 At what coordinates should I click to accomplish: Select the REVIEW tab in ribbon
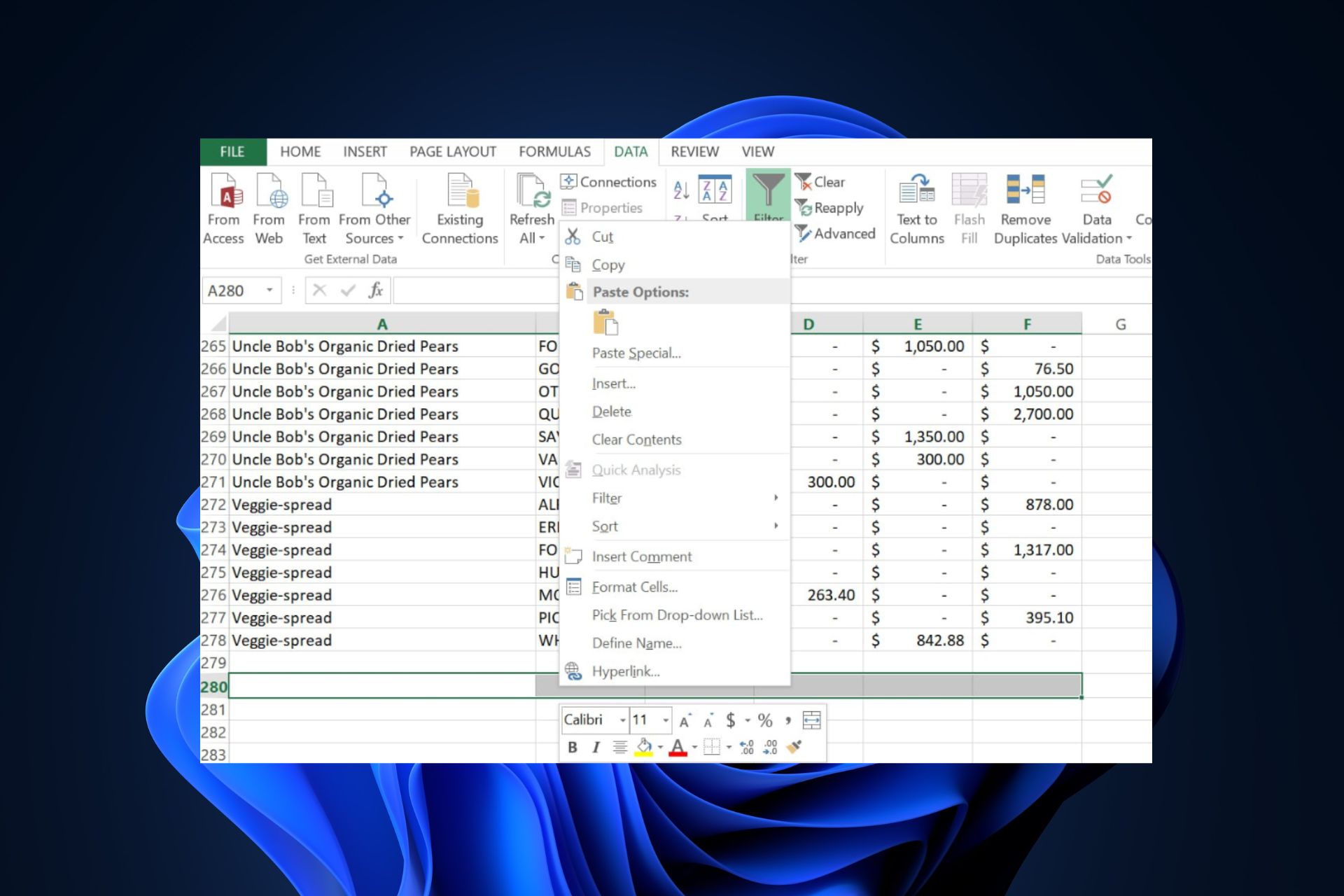695,151
